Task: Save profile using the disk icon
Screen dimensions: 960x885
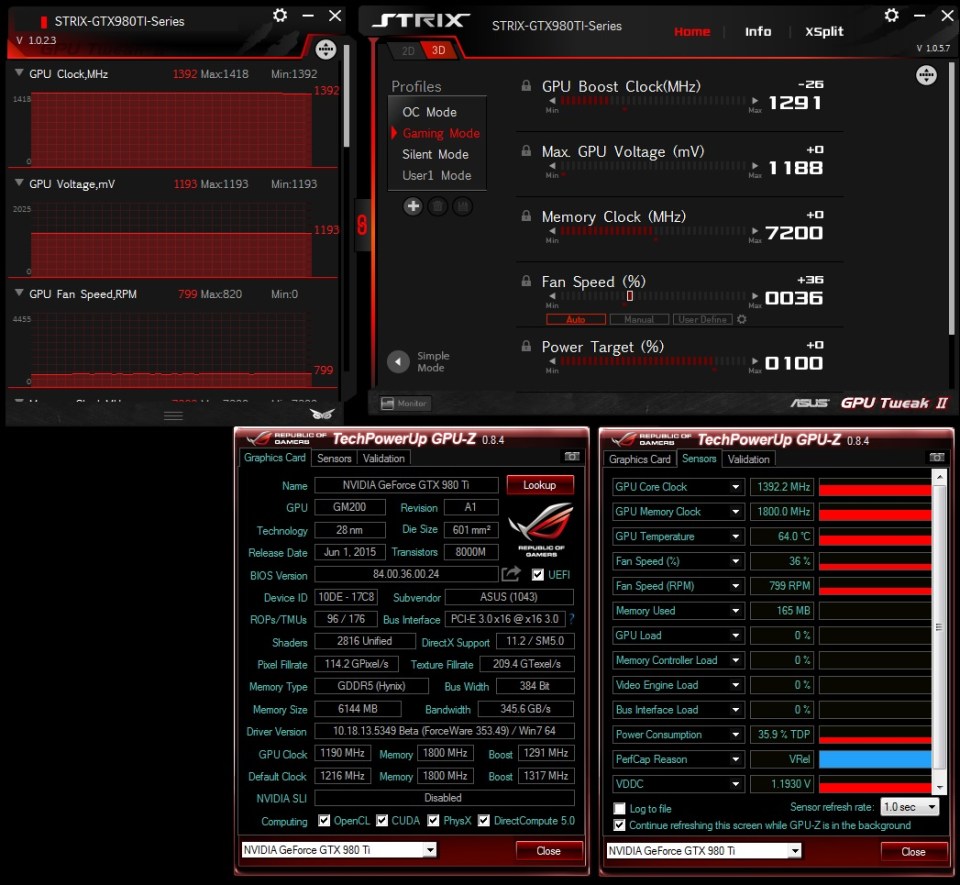Action: point(462,206)
